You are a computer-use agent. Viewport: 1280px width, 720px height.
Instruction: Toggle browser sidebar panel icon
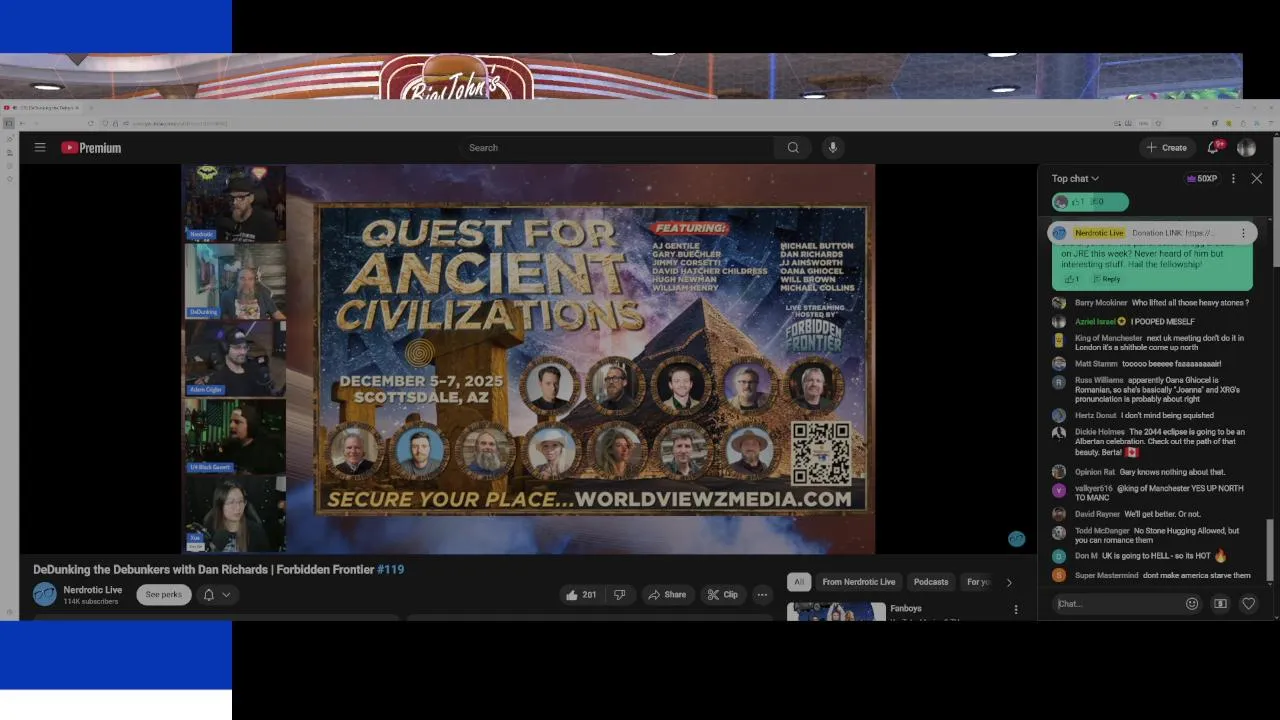click(9, 123)
